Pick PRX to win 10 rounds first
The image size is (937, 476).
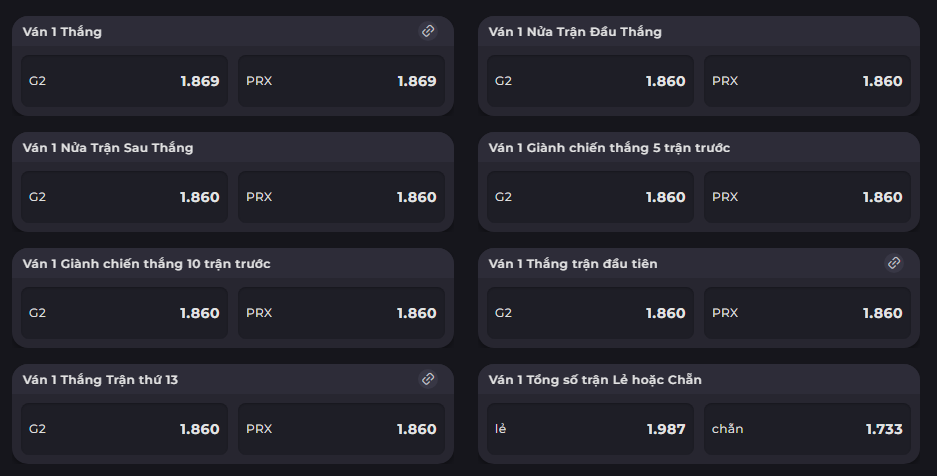341,313
